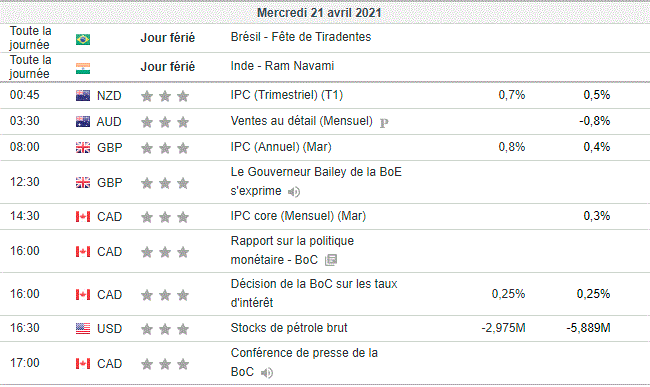Open IPC (Trimestriel) (T1) event
Screen dimensions: 650x387
287,95
